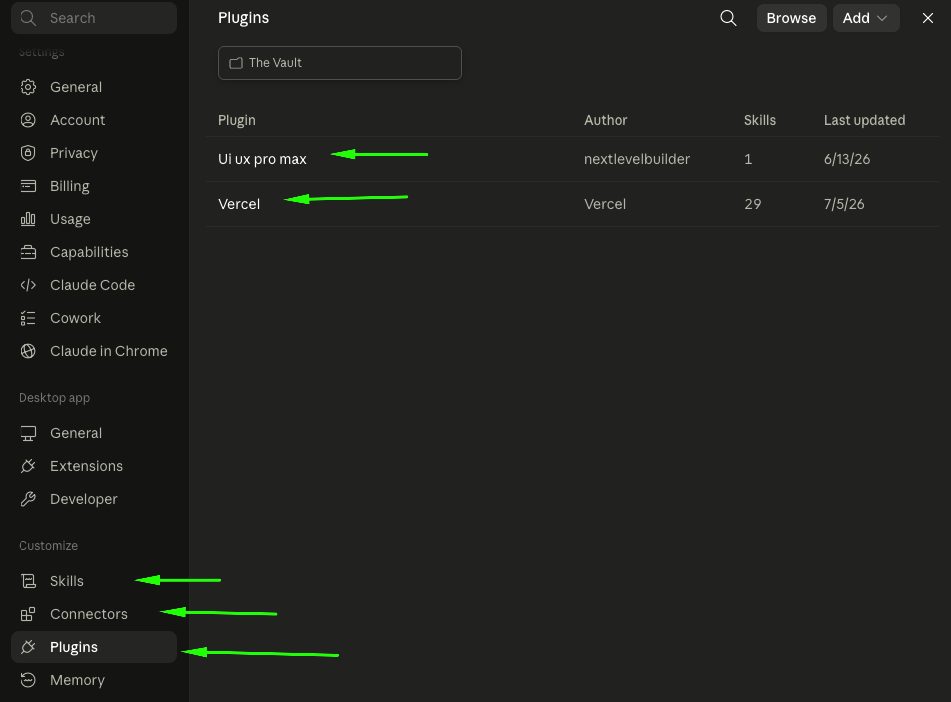This screenshot has width=951, height=702.
Task: Open the Cowork checklist icon
Action: (x=28, y=318)
